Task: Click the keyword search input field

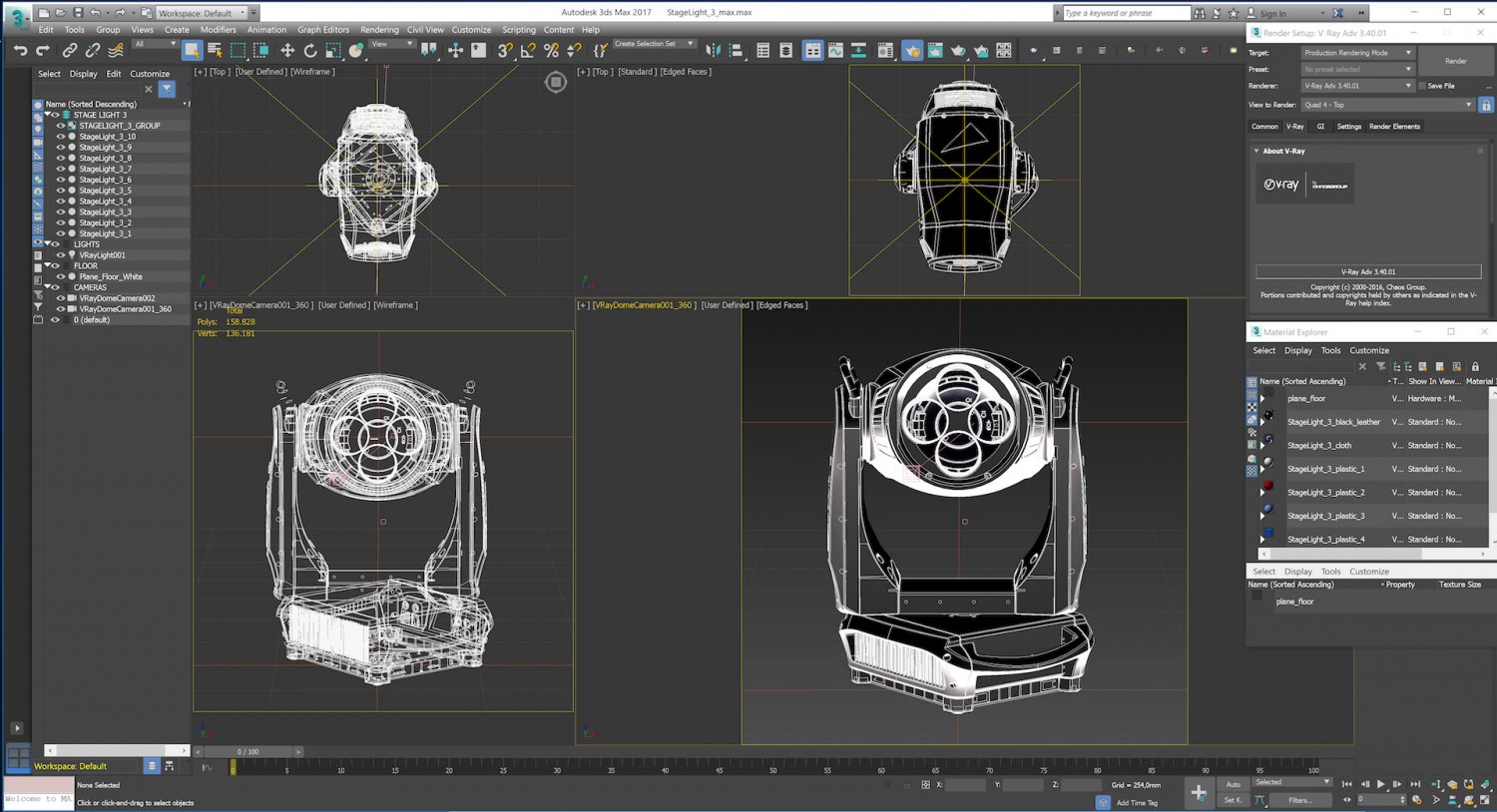Action: [x=1126, y=13]
